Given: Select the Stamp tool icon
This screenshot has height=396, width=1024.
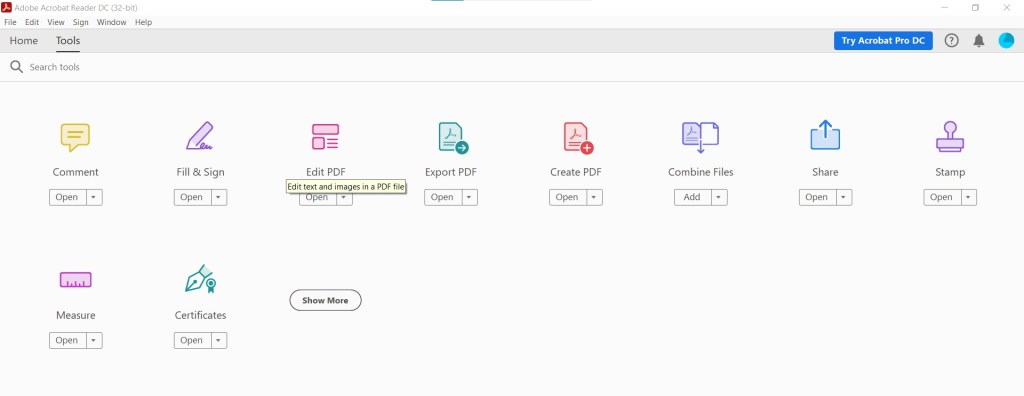Looking at the screenshot, I should [950, 137].
